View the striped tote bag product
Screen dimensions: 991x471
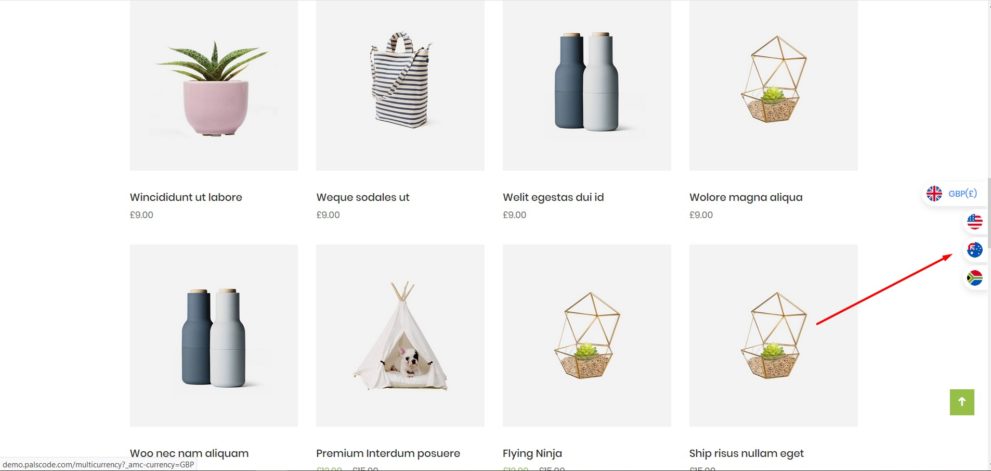point(400,85)
